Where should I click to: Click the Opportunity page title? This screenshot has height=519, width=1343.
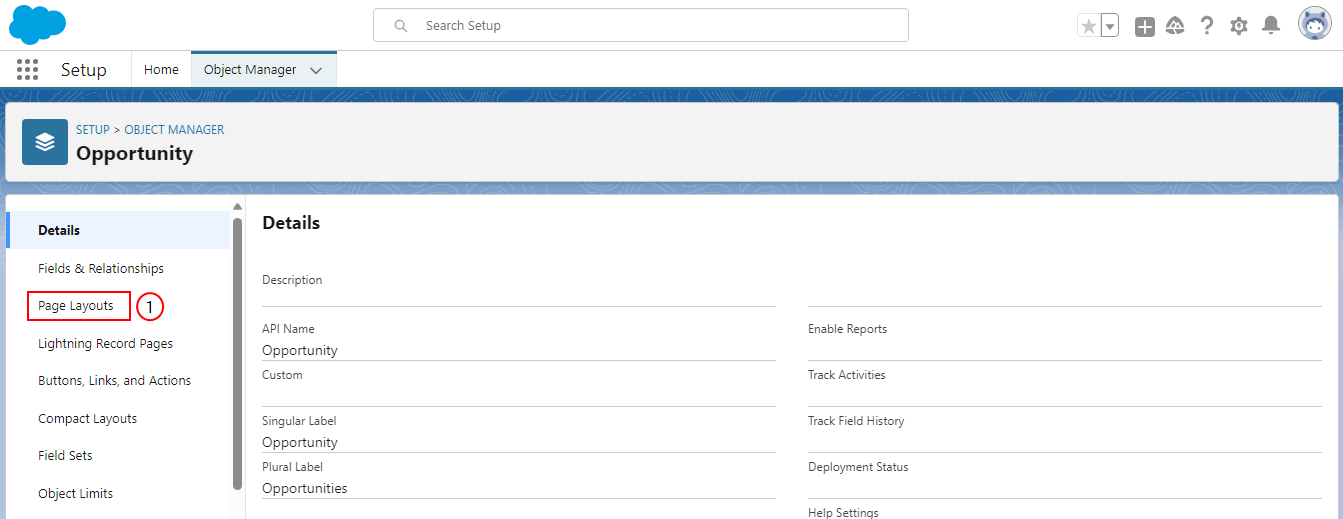[134, 153]
